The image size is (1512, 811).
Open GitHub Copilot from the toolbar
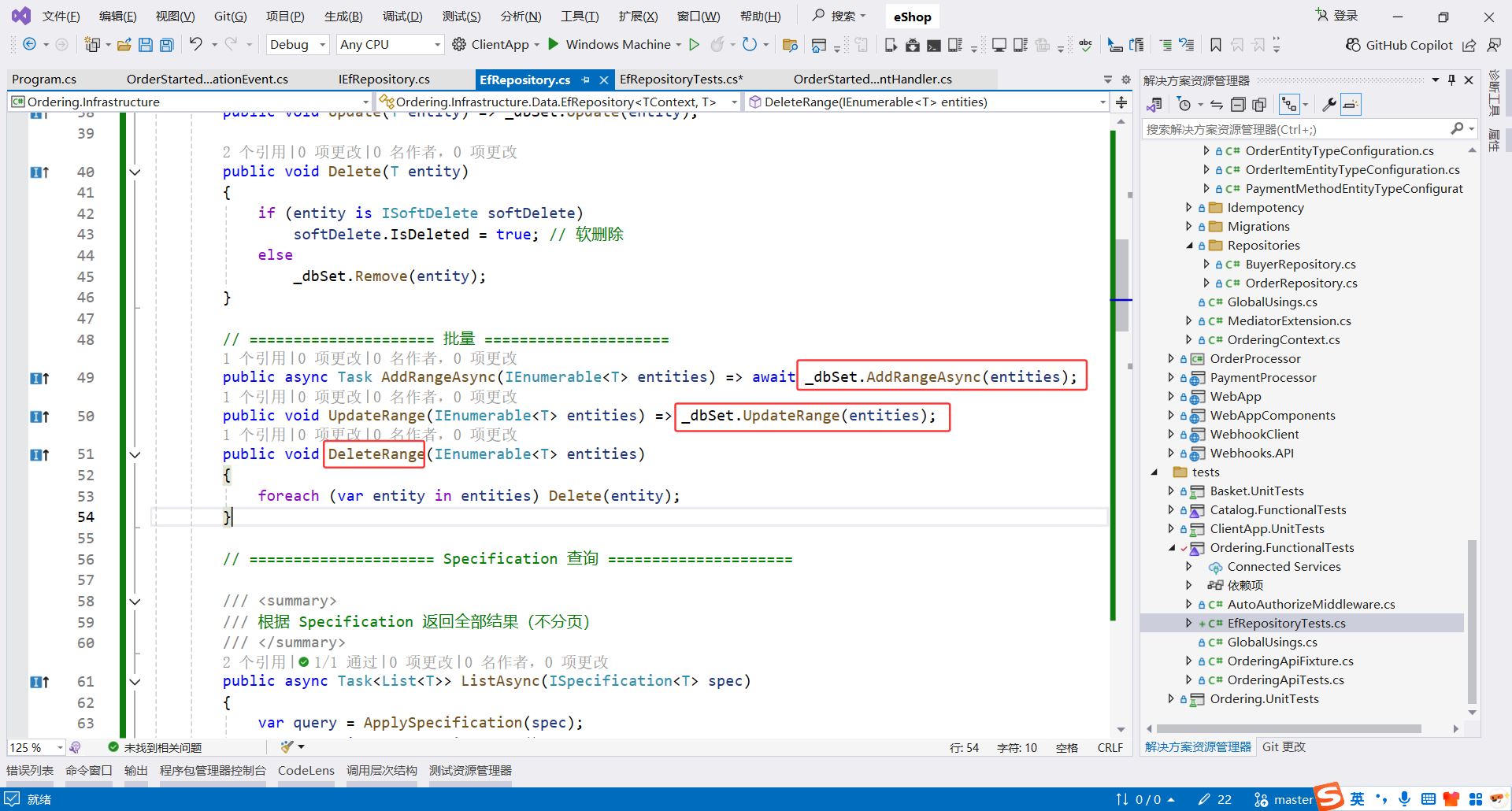1399,45
